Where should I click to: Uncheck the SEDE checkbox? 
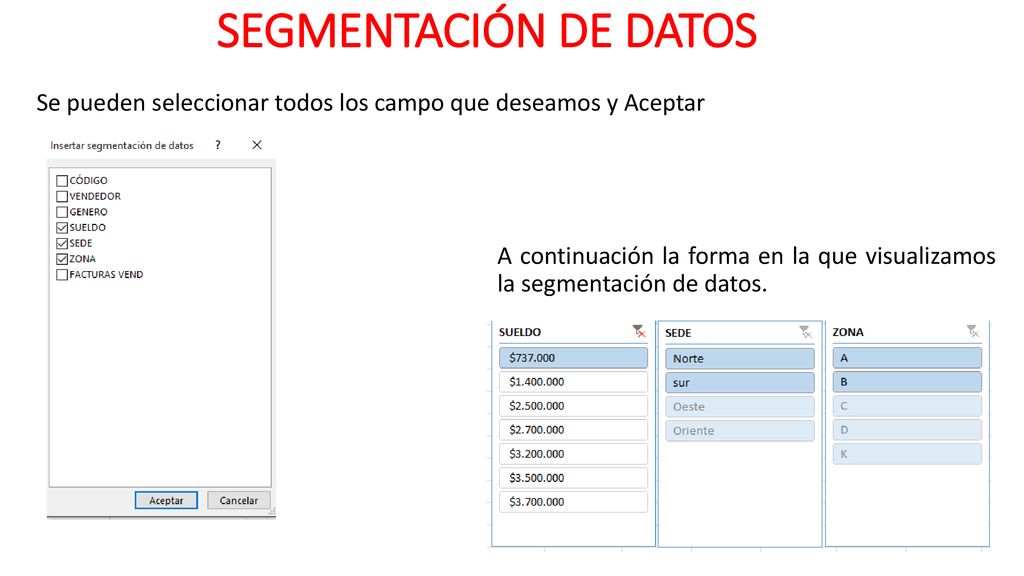(x=62, y=244)
